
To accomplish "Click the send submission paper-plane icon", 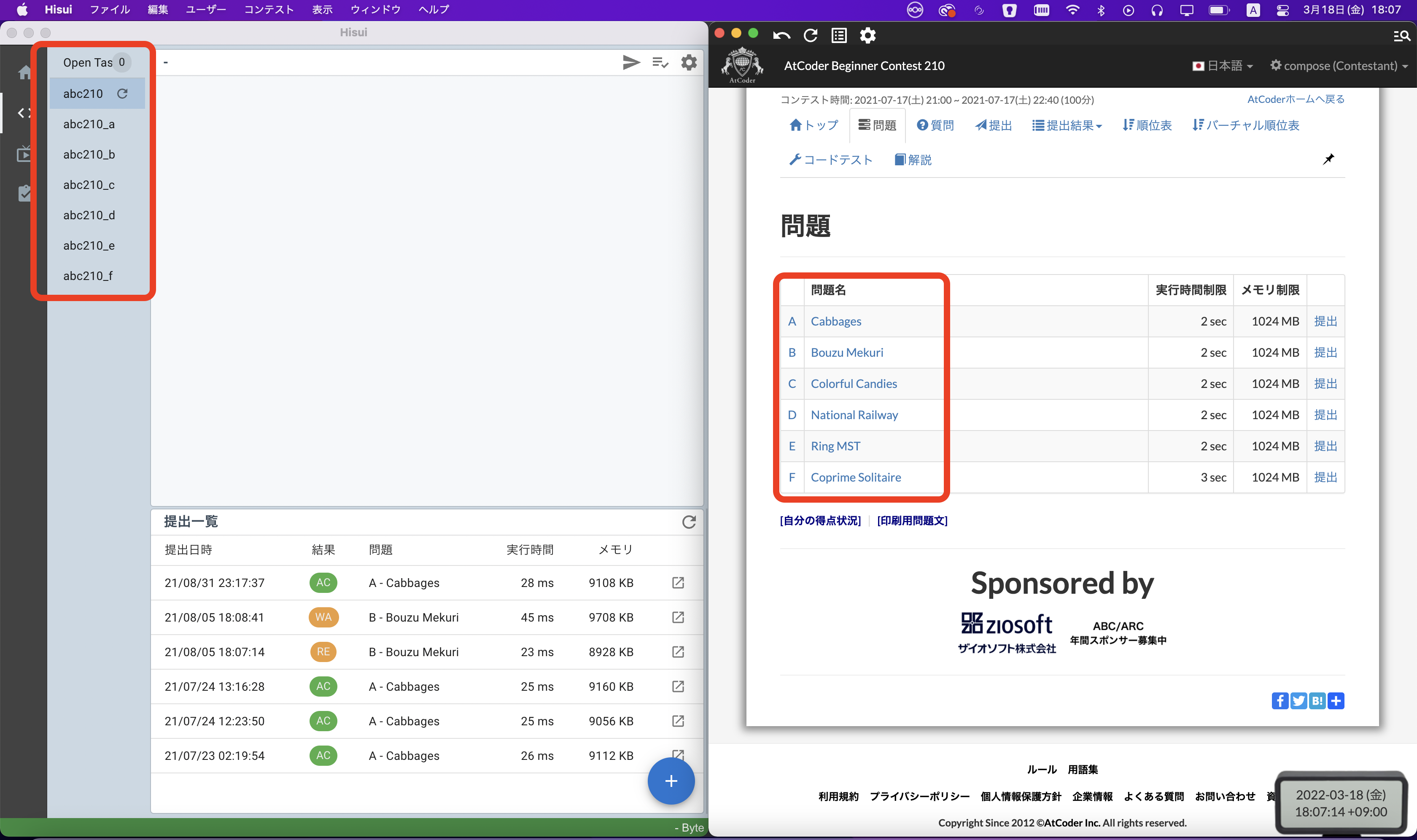I will pos(630,62).
